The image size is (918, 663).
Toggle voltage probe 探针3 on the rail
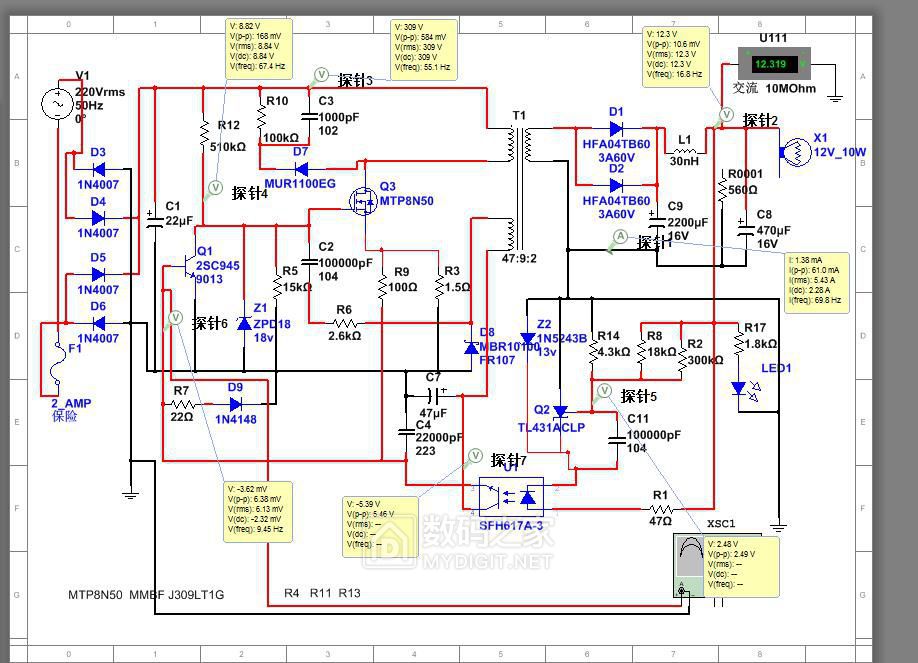coord(322,73)
